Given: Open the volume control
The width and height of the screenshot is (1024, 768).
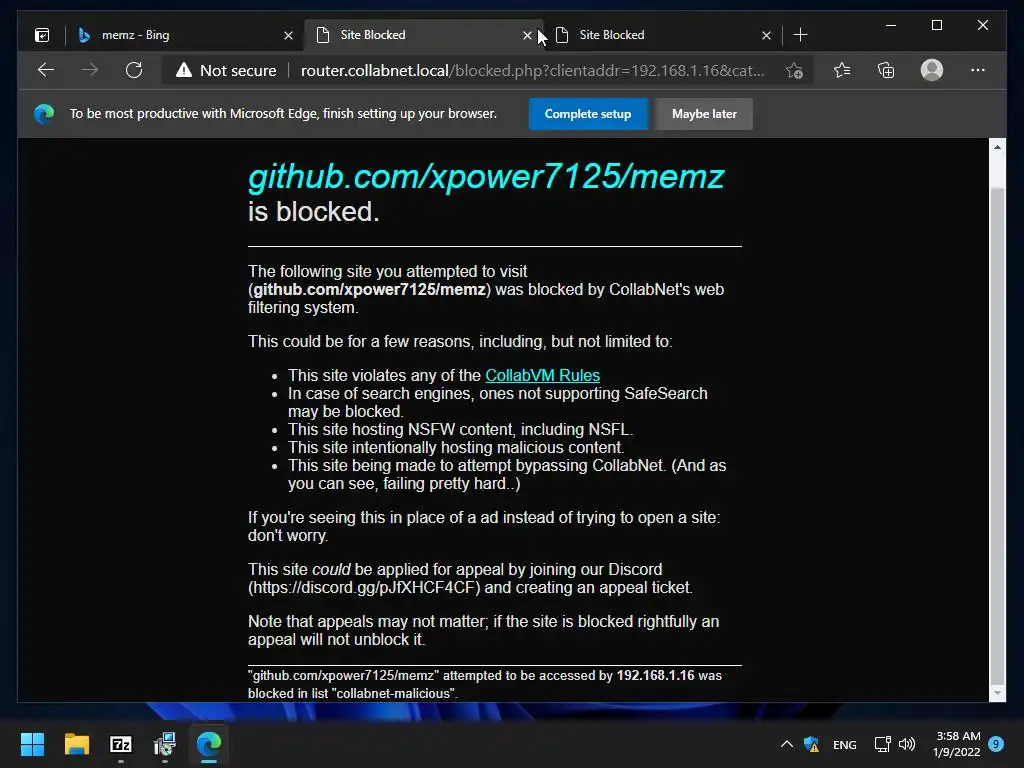Looking at the screenshot, I should click(907, 744).
